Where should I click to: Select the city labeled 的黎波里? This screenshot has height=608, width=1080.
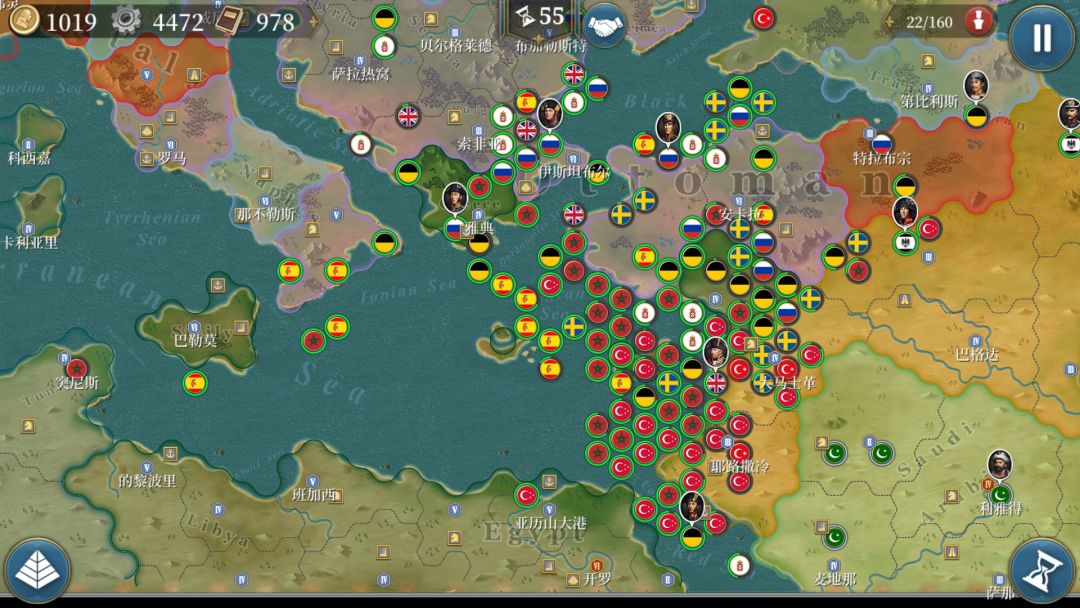tap(147, 481)
